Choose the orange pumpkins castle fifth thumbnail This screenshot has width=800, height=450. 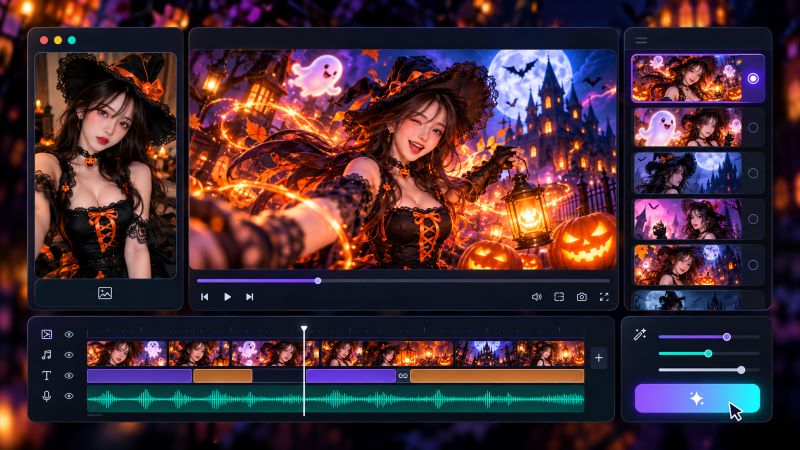(687, 265)
